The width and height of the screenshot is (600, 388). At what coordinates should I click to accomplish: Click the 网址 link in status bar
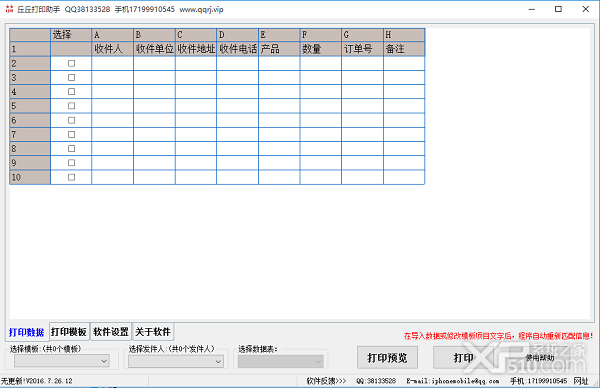click(580, 381)
